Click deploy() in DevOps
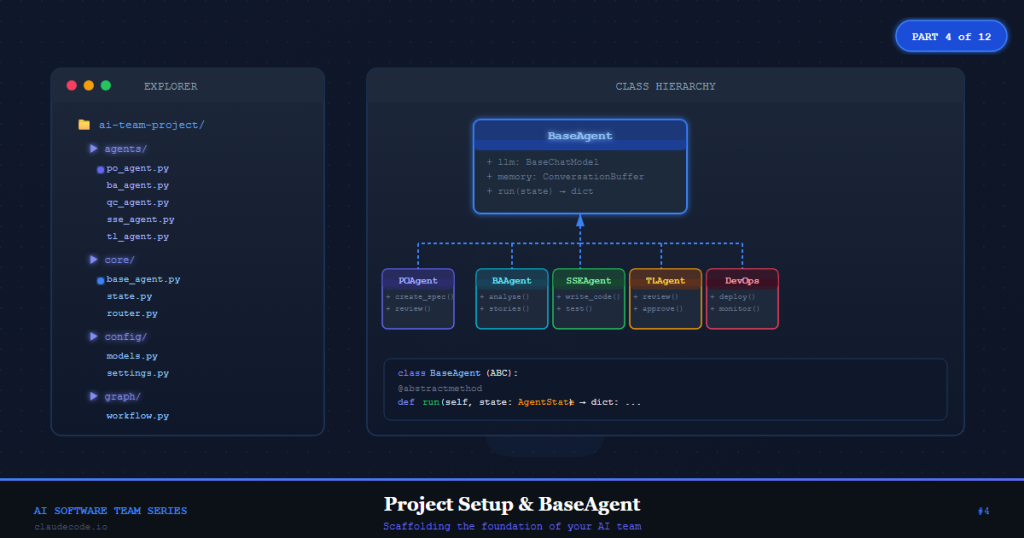Image resolution: width=1024 pixels, height=538 pixels. coord(733,296)
